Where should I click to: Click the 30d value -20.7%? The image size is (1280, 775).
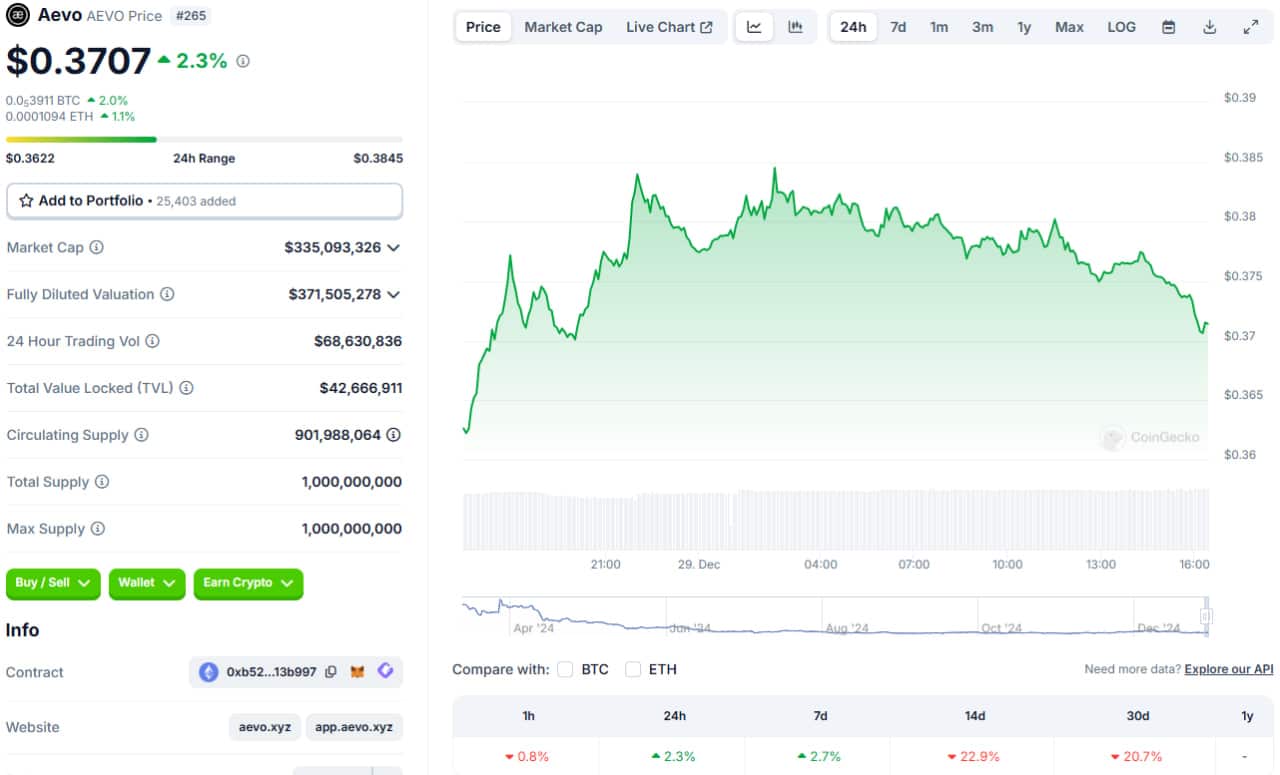pos(1136,756)
